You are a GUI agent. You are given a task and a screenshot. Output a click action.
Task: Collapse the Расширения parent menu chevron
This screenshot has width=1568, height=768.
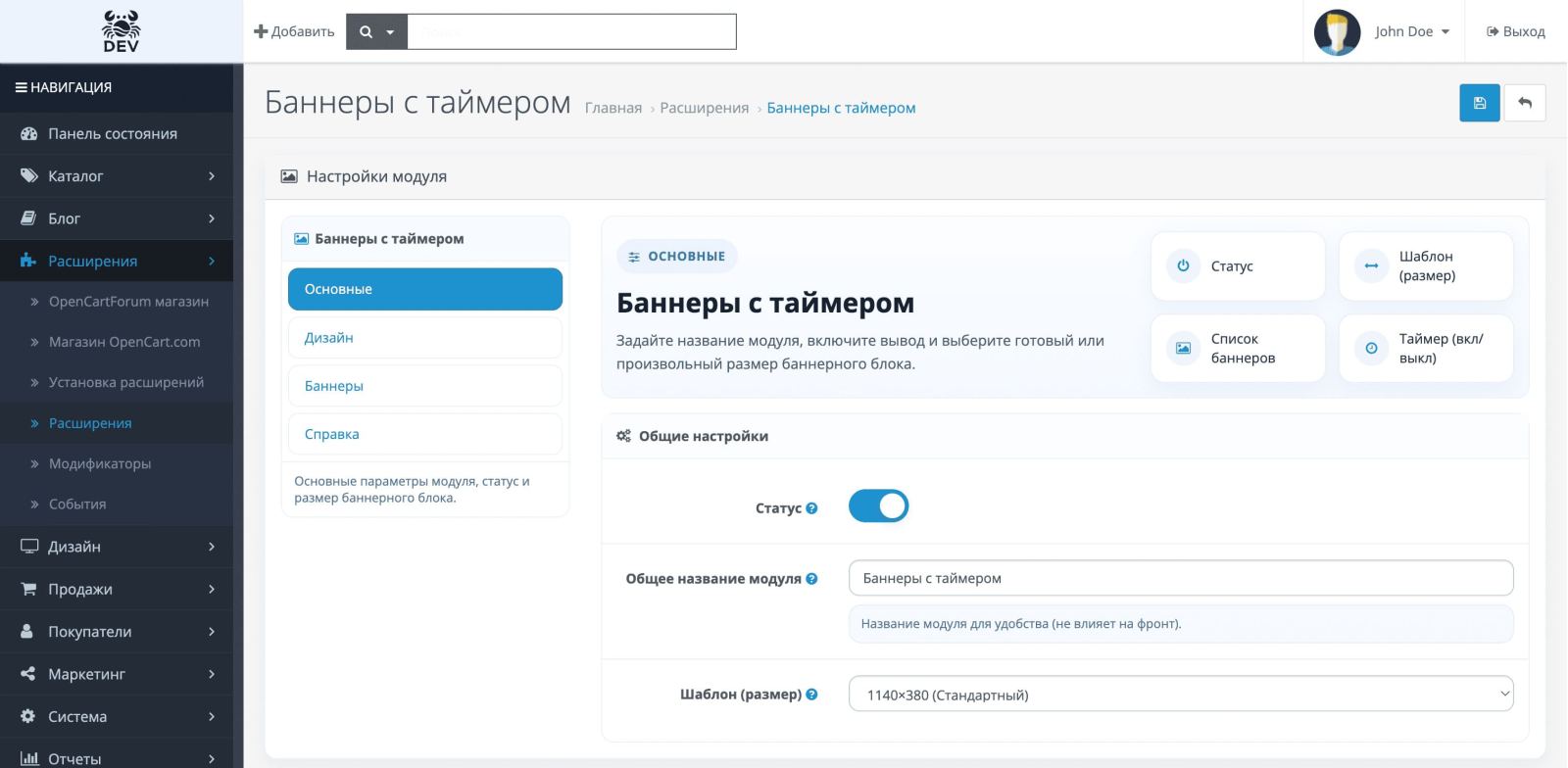(212, 261)
